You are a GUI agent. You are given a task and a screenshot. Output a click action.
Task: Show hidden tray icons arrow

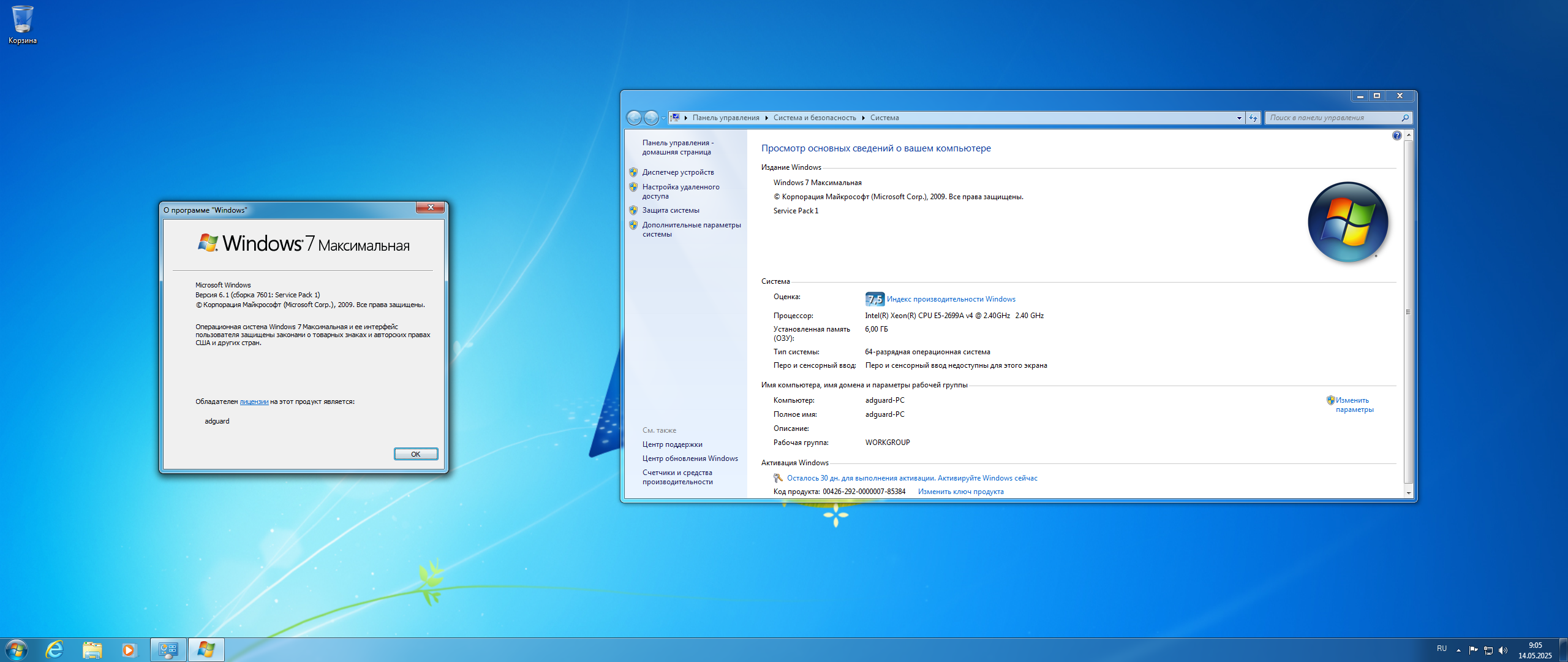1458,650
